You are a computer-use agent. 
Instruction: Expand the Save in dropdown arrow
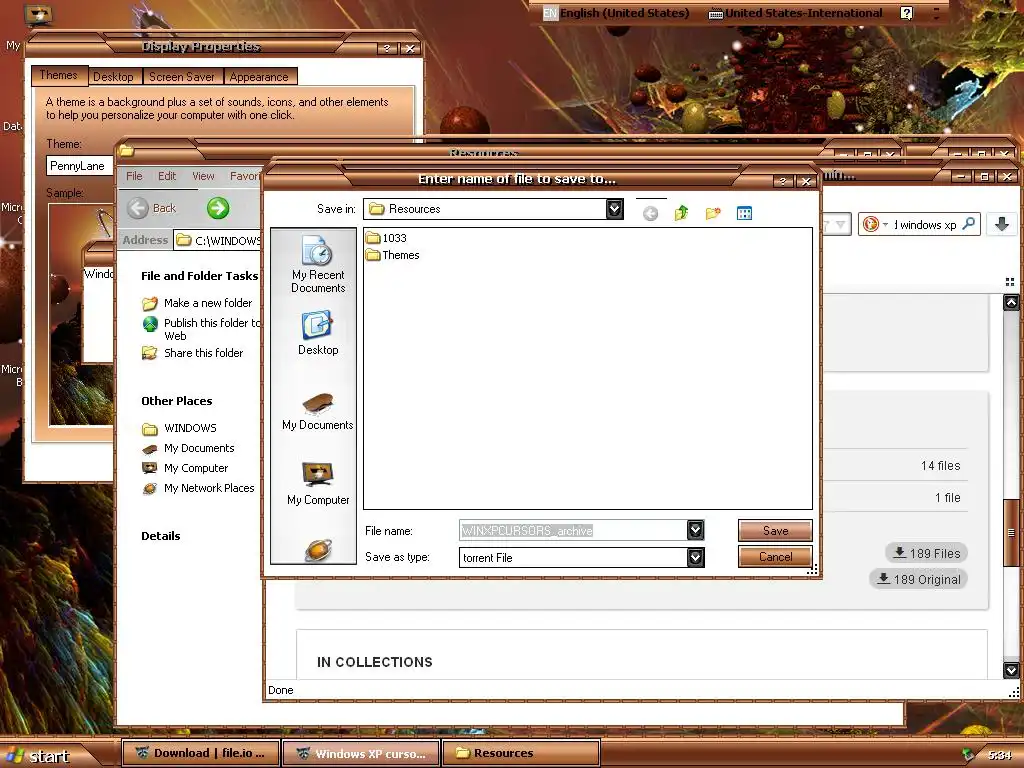(615, 209)
